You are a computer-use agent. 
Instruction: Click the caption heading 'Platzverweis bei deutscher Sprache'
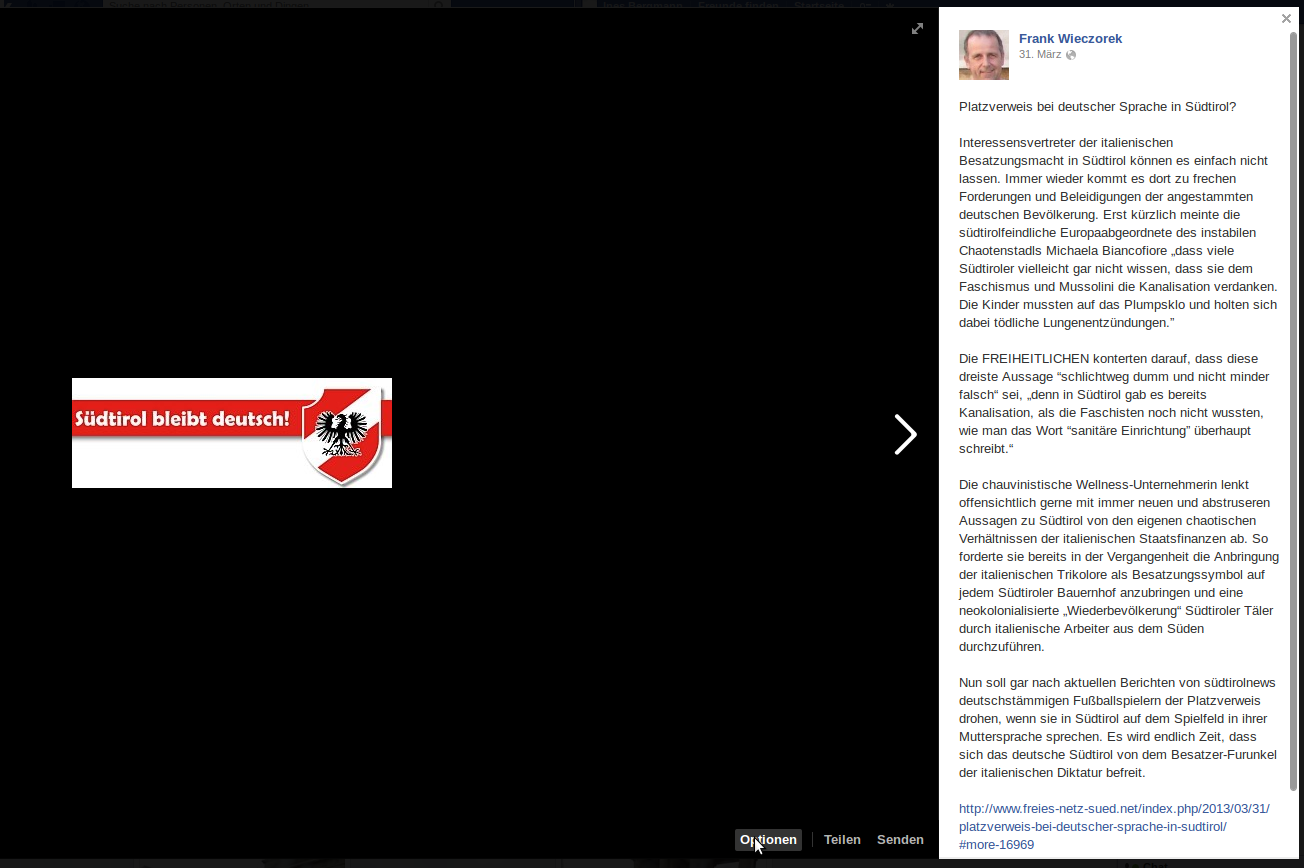[1097, 106]
